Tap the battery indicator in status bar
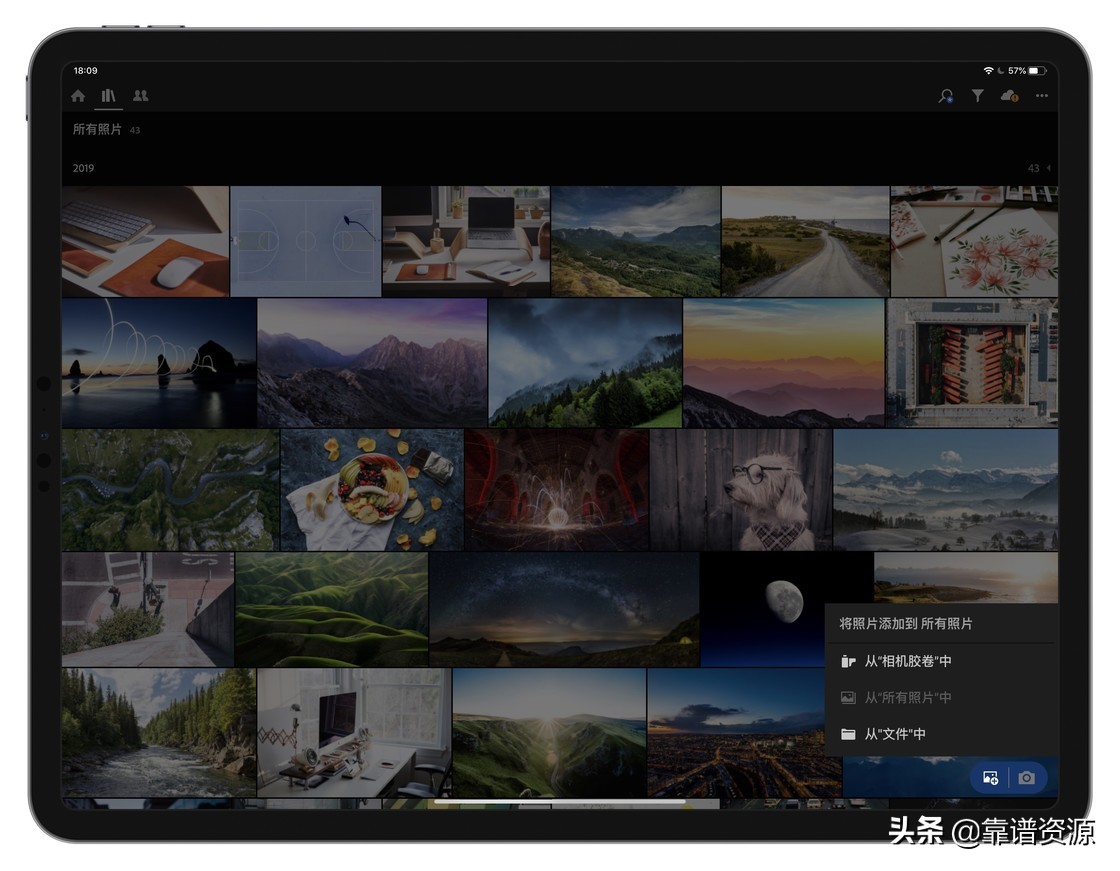Screen dimensions: 1120x871 (x=1037, y=71)
